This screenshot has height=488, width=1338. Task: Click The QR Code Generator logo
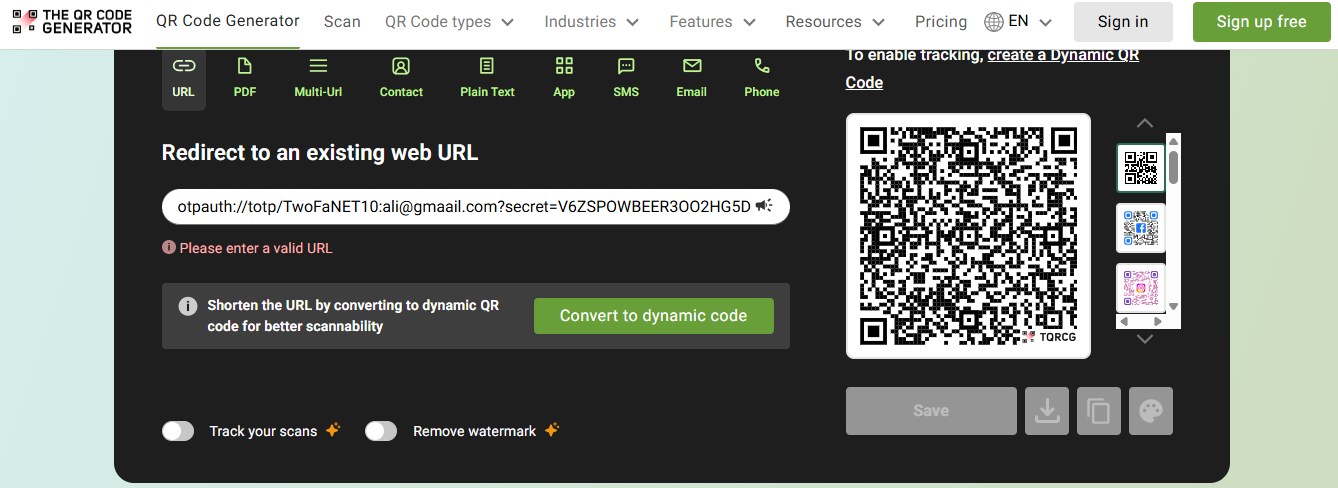pos(72,22)
